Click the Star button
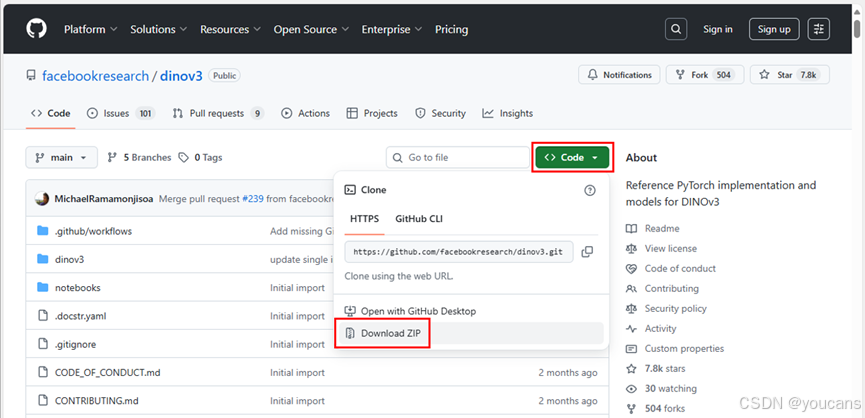This screenshot has height=418, width=865. pyautogui.click(x=790, y=75)
